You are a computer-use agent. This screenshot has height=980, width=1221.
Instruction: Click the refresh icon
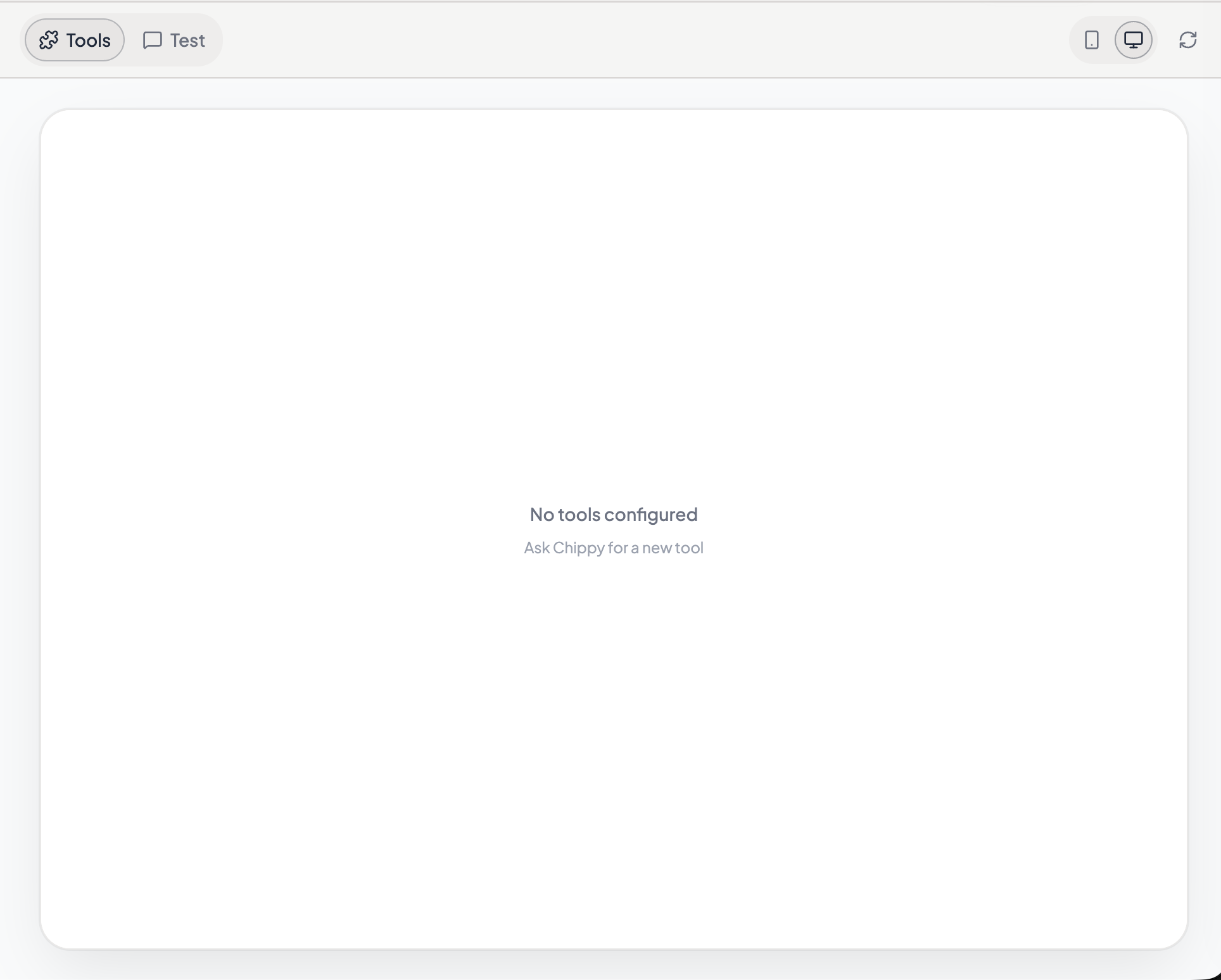[1188, 40]
